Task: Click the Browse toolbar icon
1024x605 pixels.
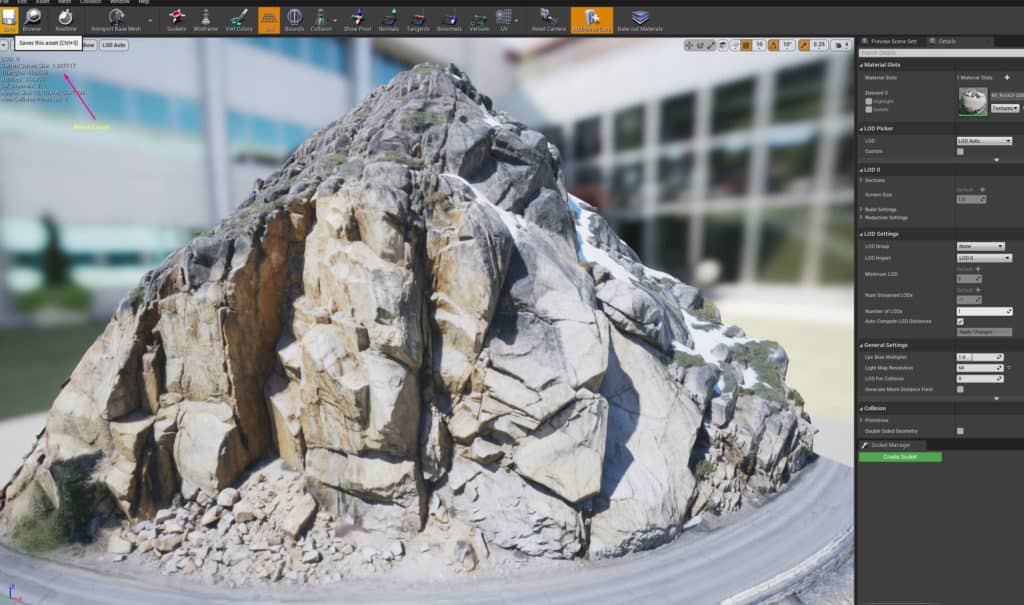Action: pos(32,20)
